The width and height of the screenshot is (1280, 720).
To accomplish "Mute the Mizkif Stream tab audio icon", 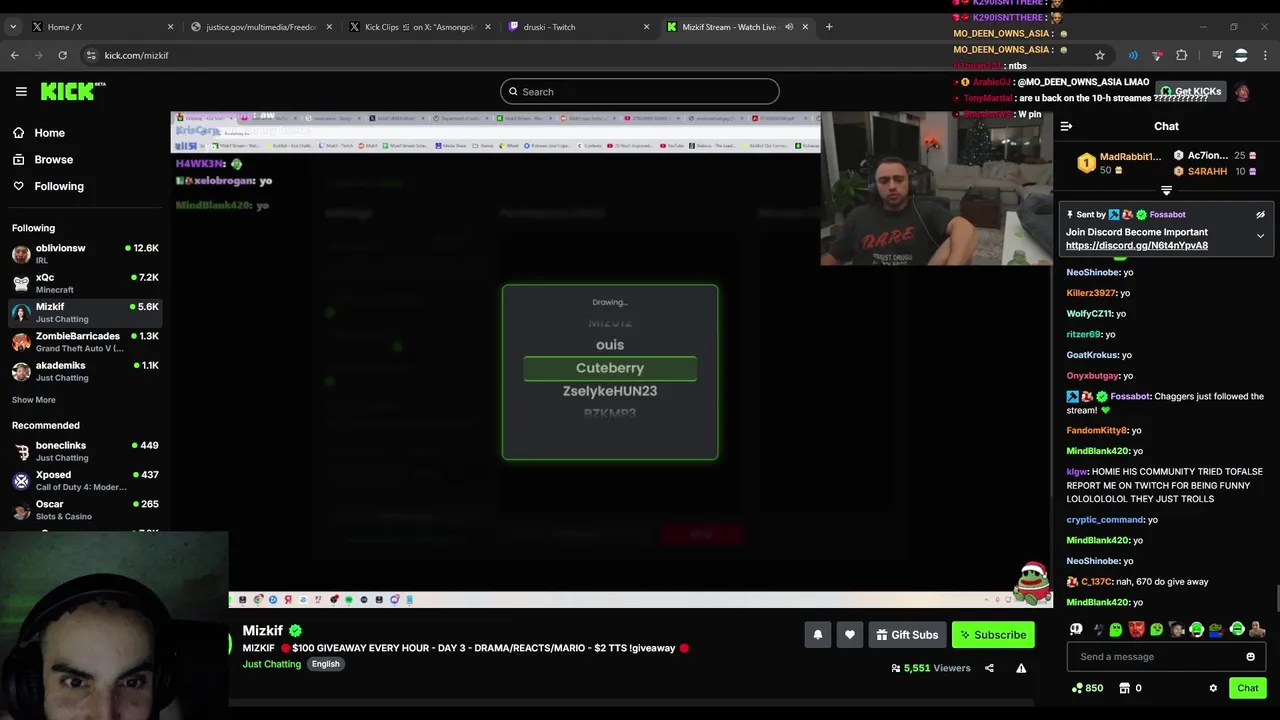I will (789, 27).
